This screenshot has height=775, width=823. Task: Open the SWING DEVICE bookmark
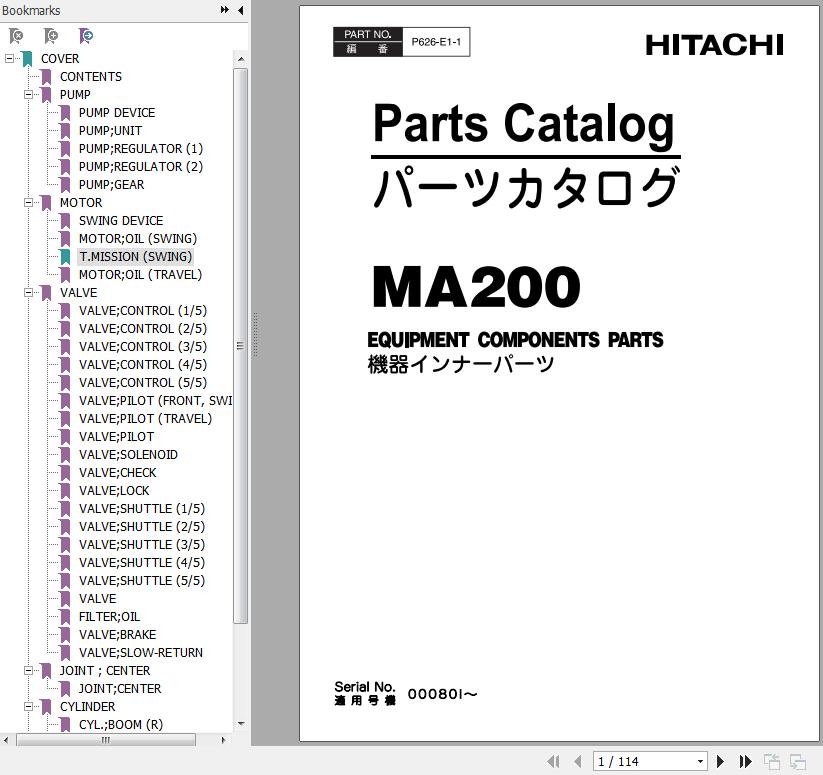point(121,220)
